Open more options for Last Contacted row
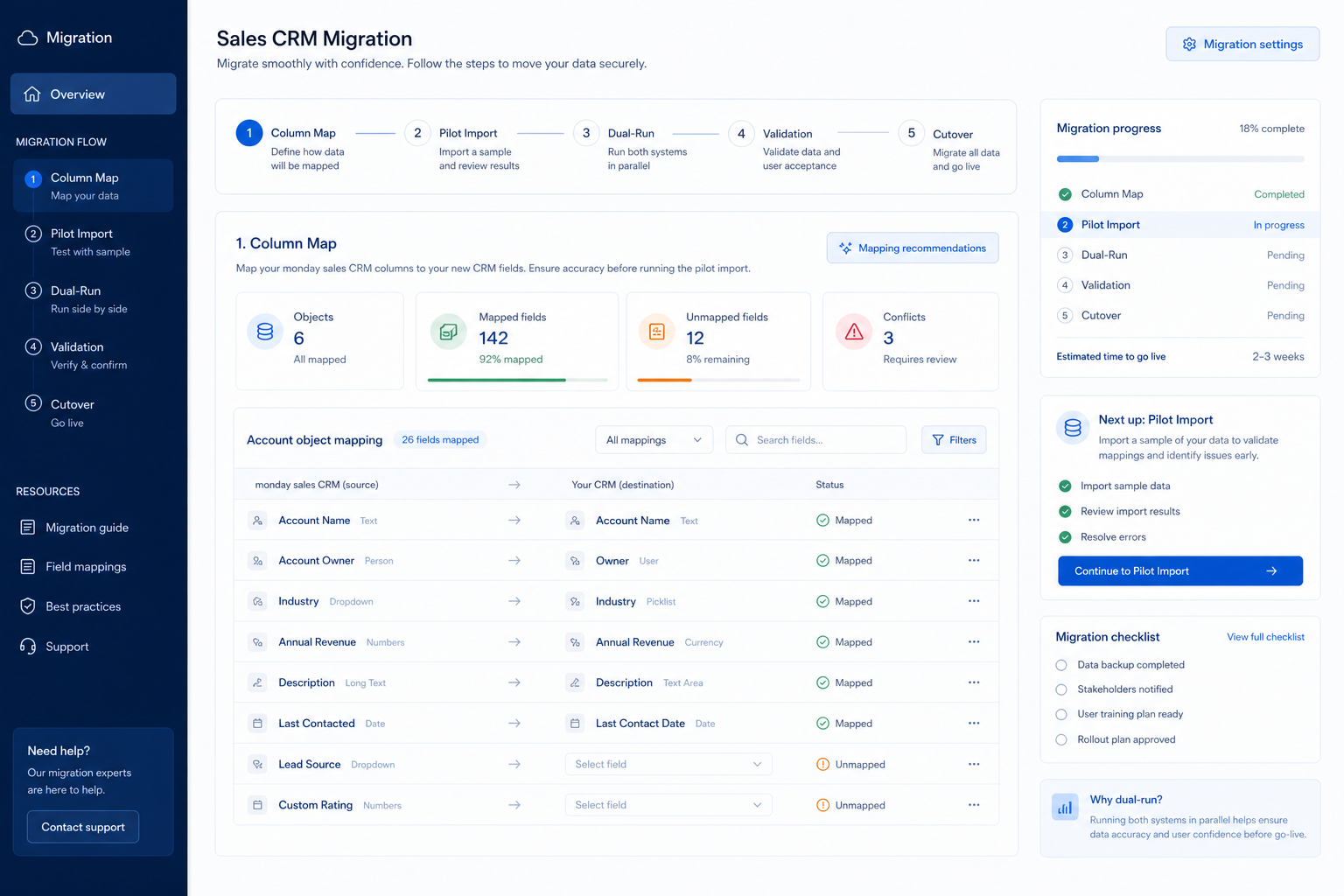 click(974, 723)
